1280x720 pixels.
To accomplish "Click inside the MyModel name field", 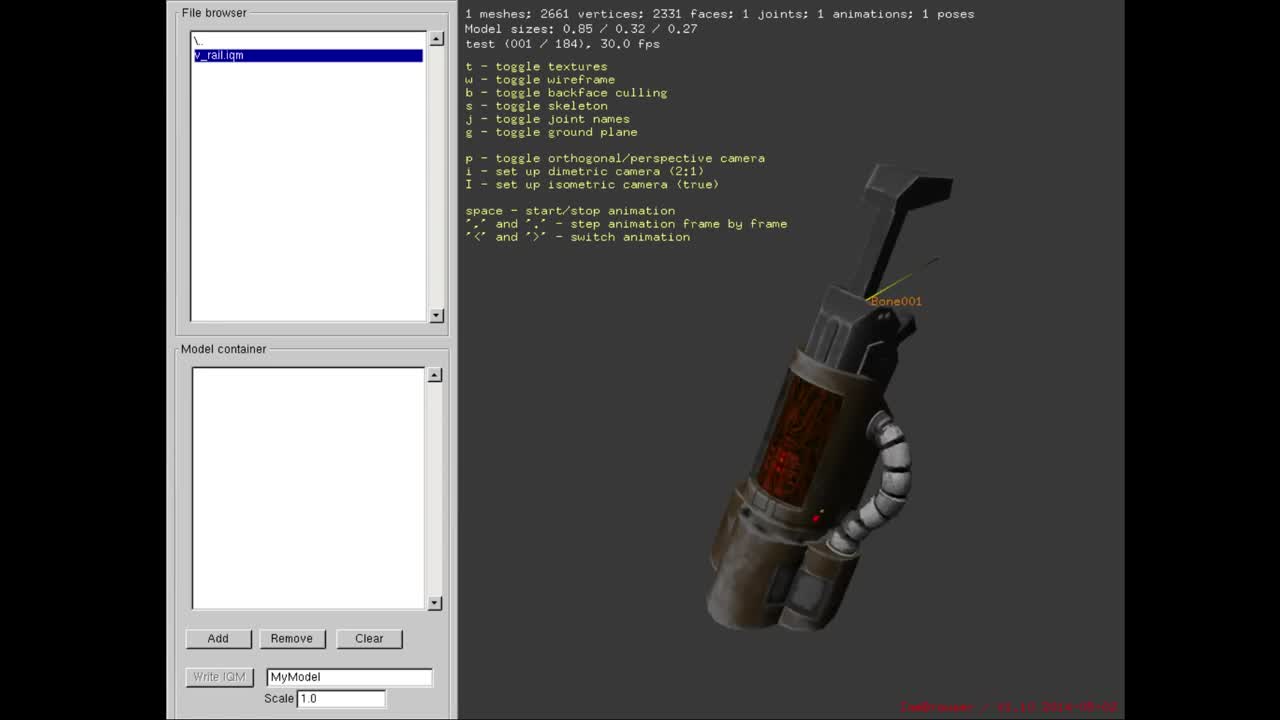I will (x=348, y=677).
